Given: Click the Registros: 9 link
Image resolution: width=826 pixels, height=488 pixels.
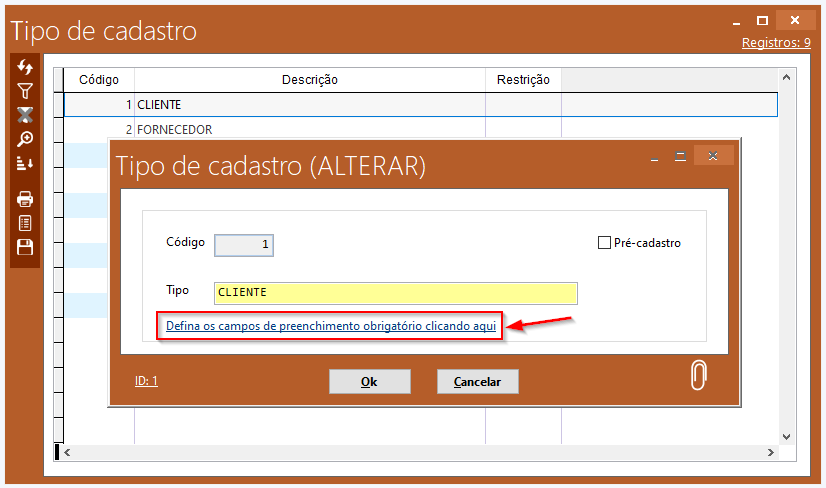Looking at the screenshot, I should [775, 43].
